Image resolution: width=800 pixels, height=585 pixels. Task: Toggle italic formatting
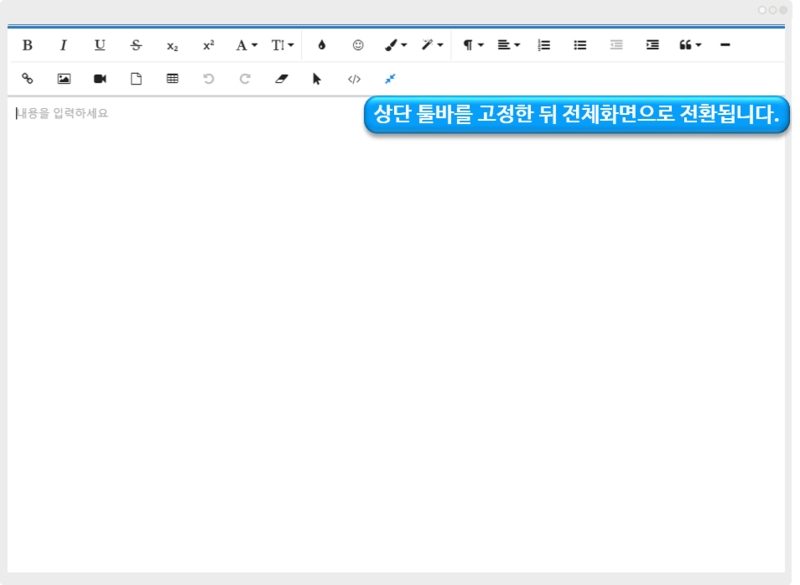coord(64,45)
